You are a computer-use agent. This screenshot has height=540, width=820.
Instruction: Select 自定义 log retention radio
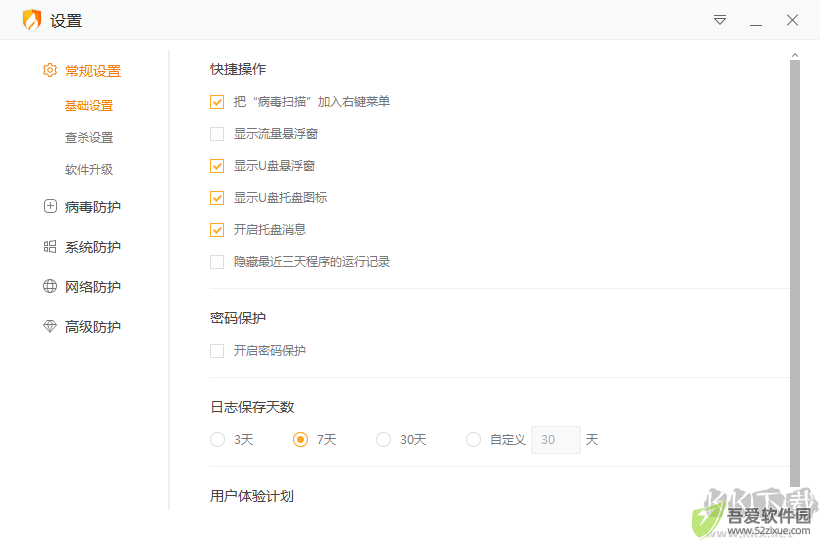pos(473,440)
